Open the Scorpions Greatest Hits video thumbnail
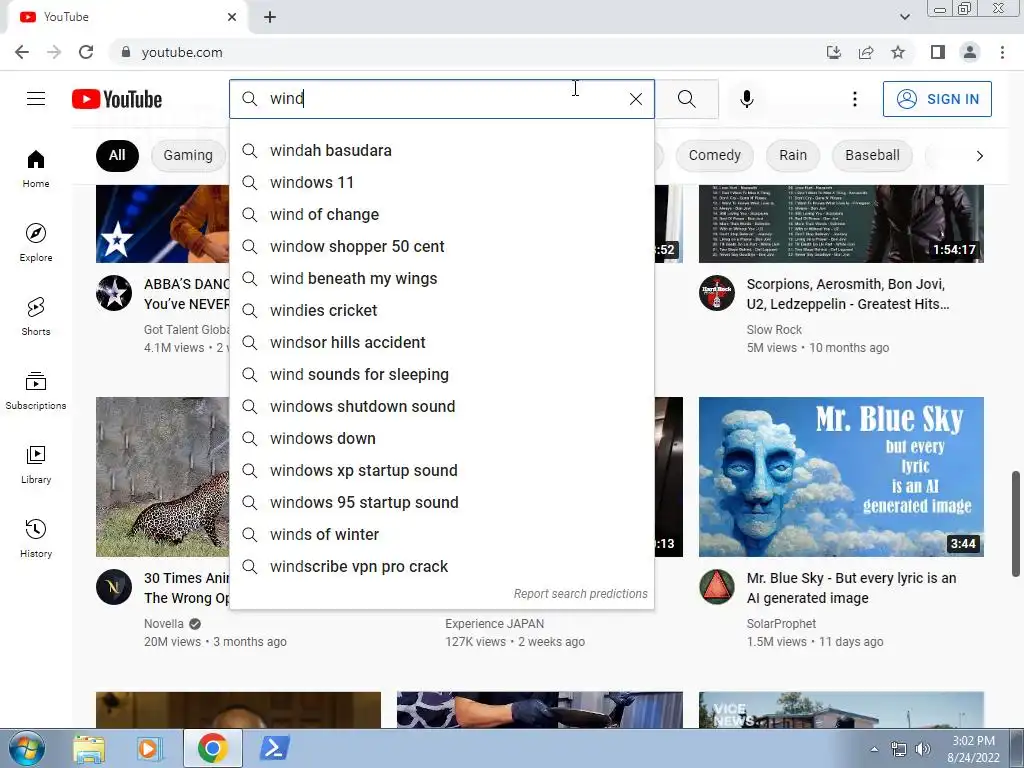This screenshot has width=1024, height=768. coord(841,223)
